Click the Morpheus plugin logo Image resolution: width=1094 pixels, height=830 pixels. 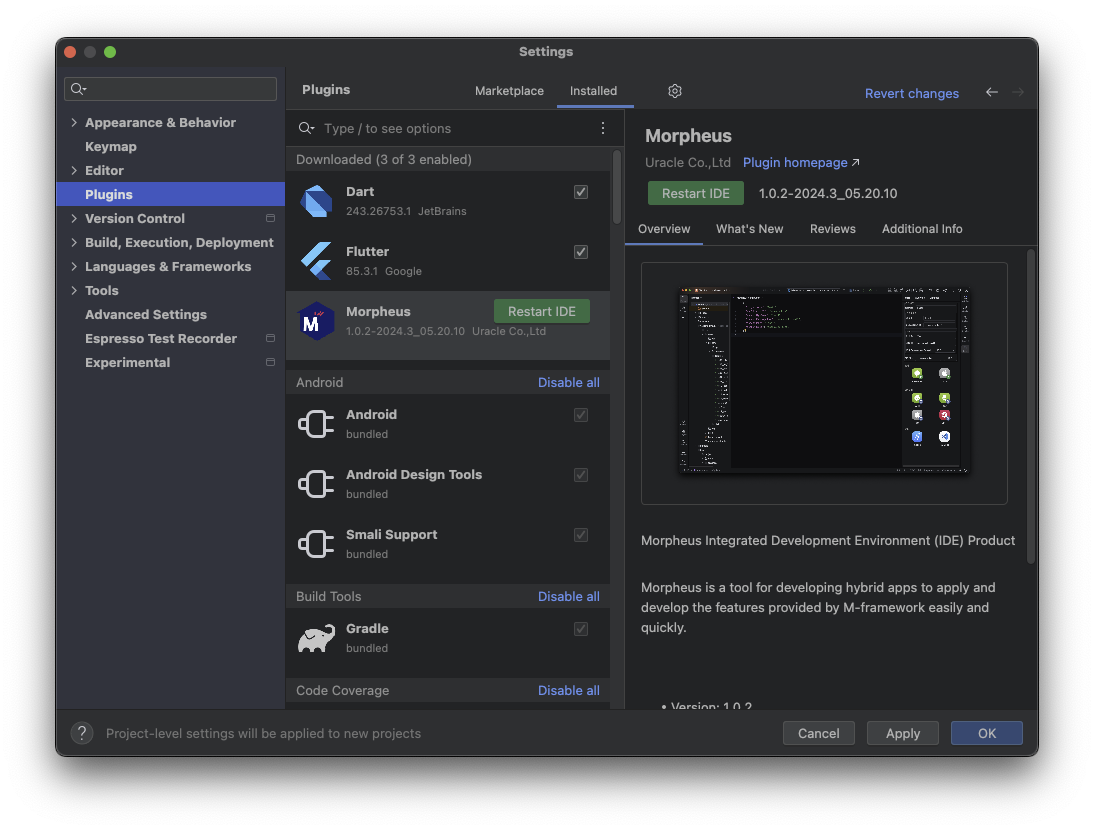[x=316, y=321]
